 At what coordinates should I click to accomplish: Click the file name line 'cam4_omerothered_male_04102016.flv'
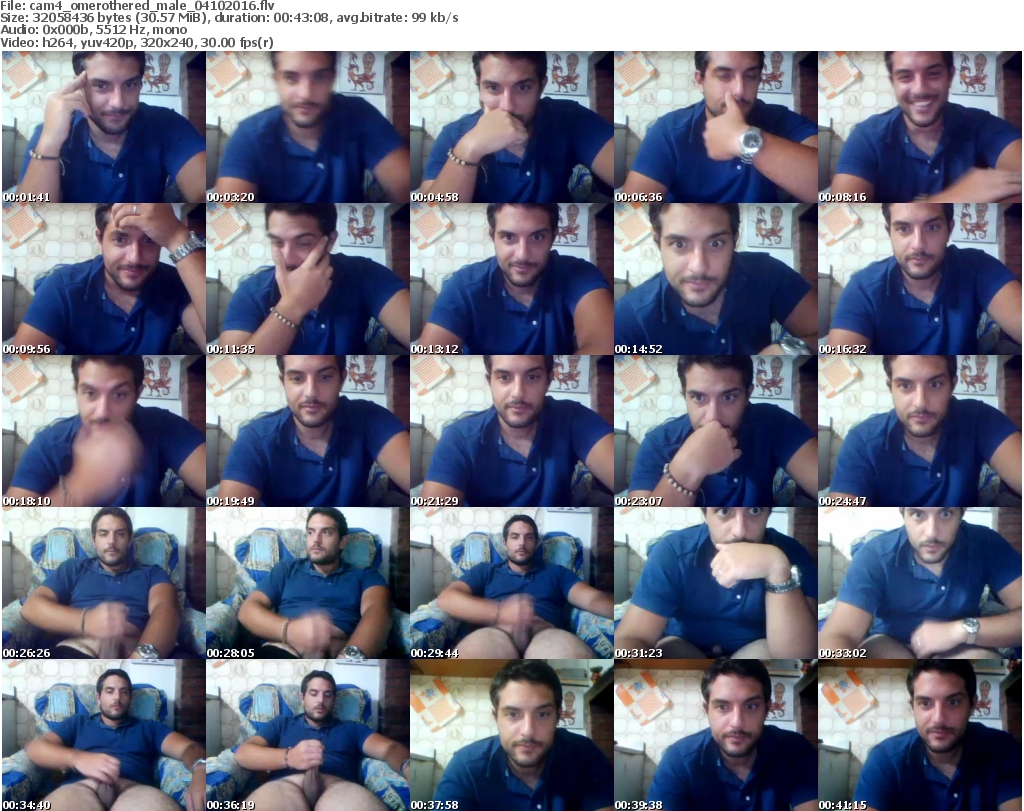click(137, 5)
